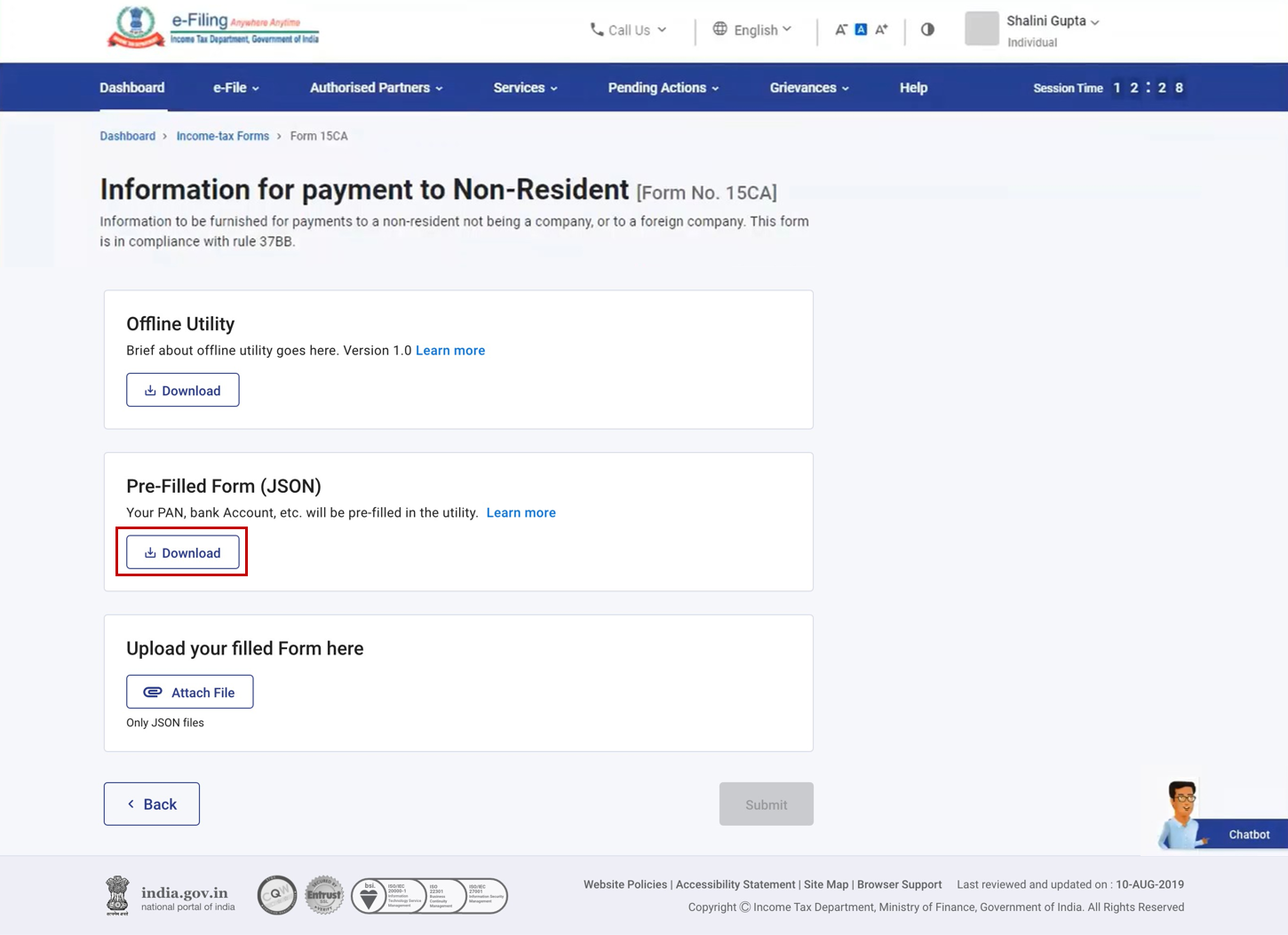Image resolution: width=1288 pixels, height=935 pixels.
Task: Open the Authorised Partners menu
Action: [376, 88]
